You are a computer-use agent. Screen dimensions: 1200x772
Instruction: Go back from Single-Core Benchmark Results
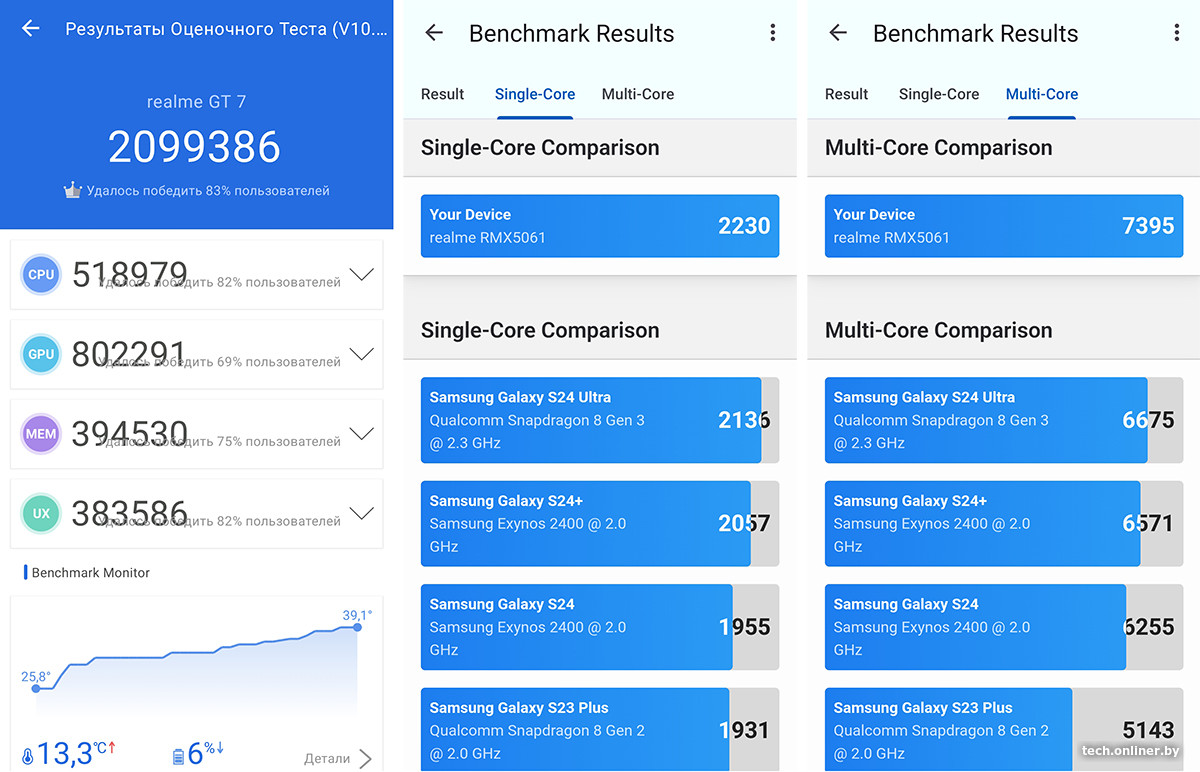(434, 33)
